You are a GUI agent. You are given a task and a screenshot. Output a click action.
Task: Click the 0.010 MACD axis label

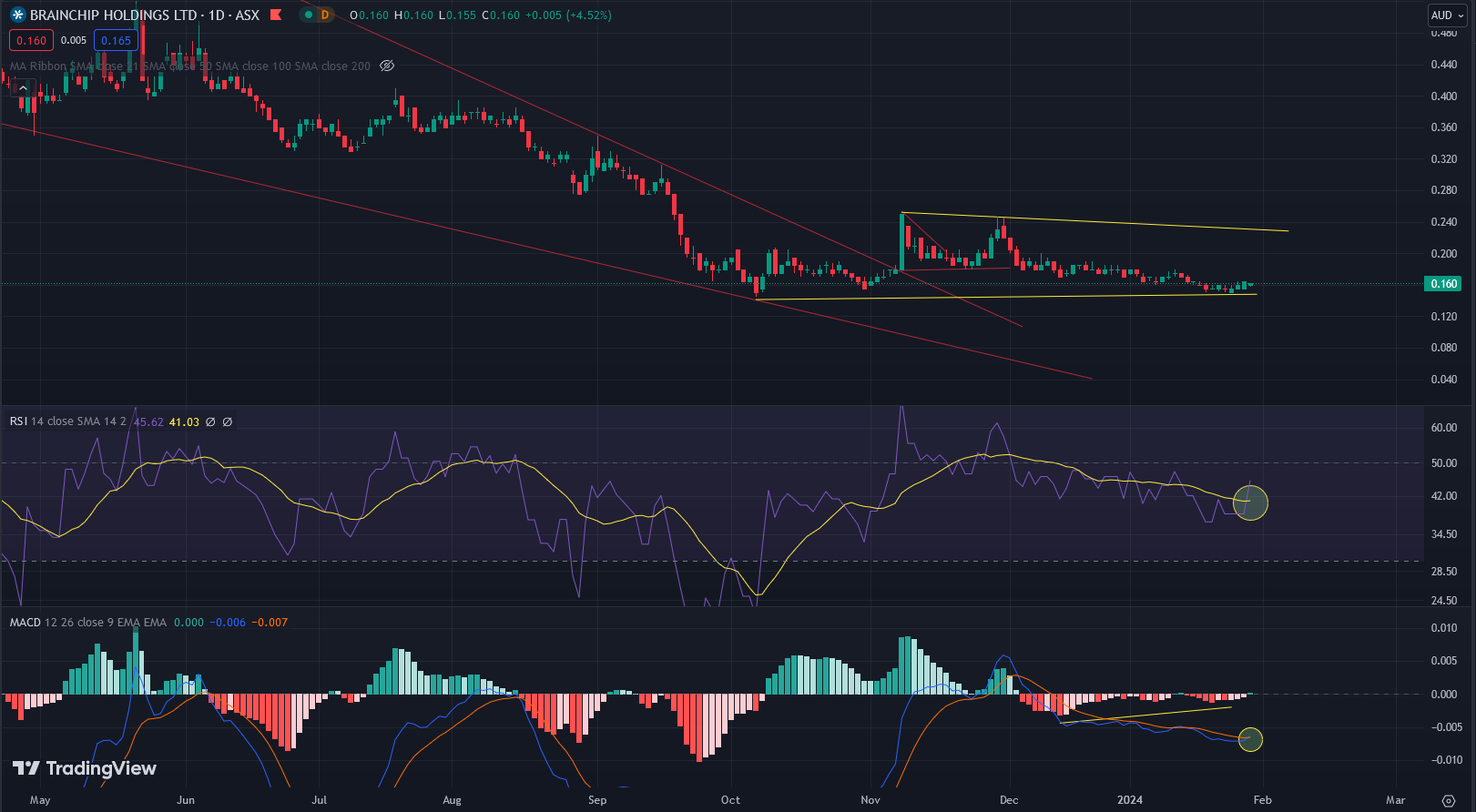pos(1444,628)
